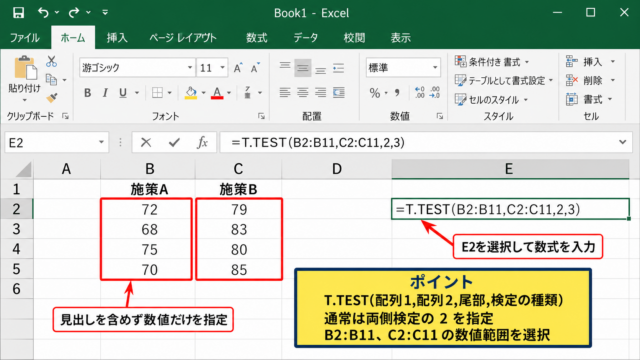The height and width of the screenshot is (360, 640).
Task: Select the Format Painter brush
Action: [51, 98]
